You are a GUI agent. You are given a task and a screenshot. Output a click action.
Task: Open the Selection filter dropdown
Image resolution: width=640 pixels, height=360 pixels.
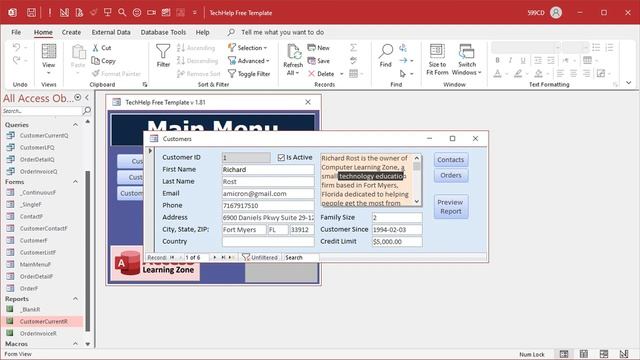247,48
